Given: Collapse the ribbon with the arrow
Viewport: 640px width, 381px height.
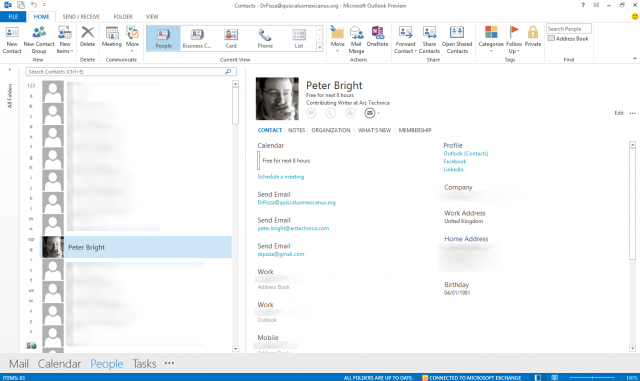Looking at the screenshot, I should (634, 58).
